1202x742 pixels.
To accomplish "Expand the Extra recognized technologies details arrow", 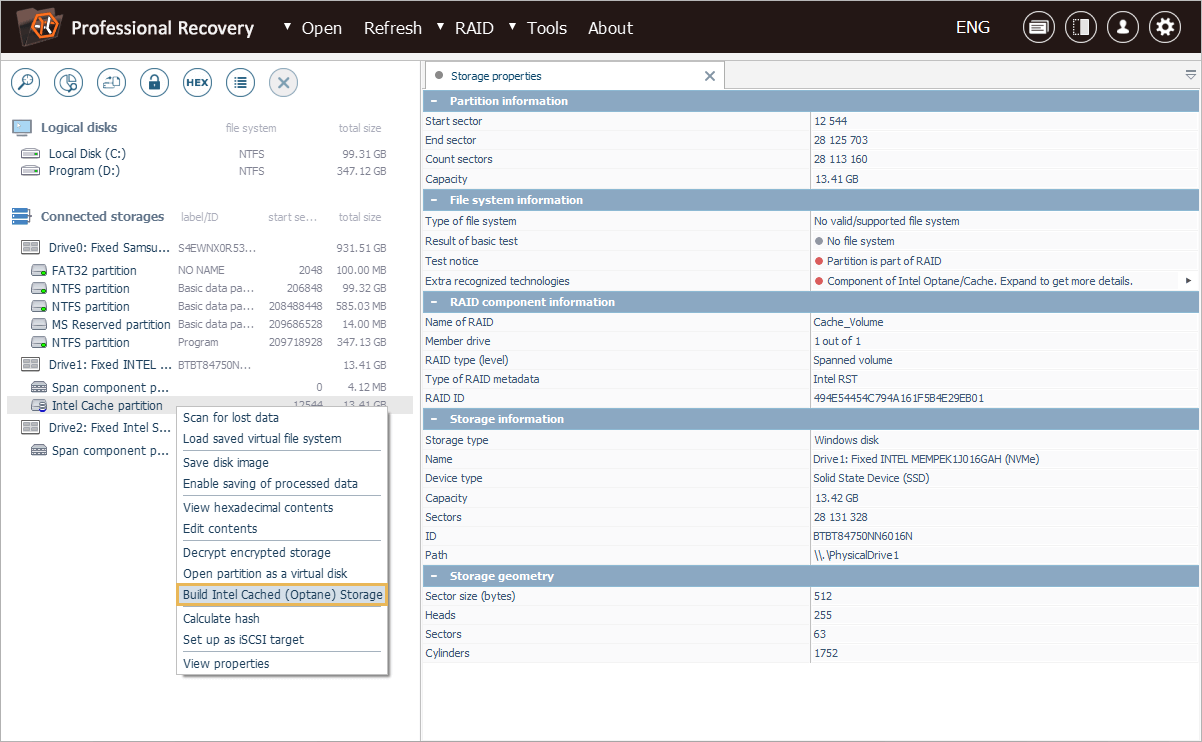I will 1189,281.
